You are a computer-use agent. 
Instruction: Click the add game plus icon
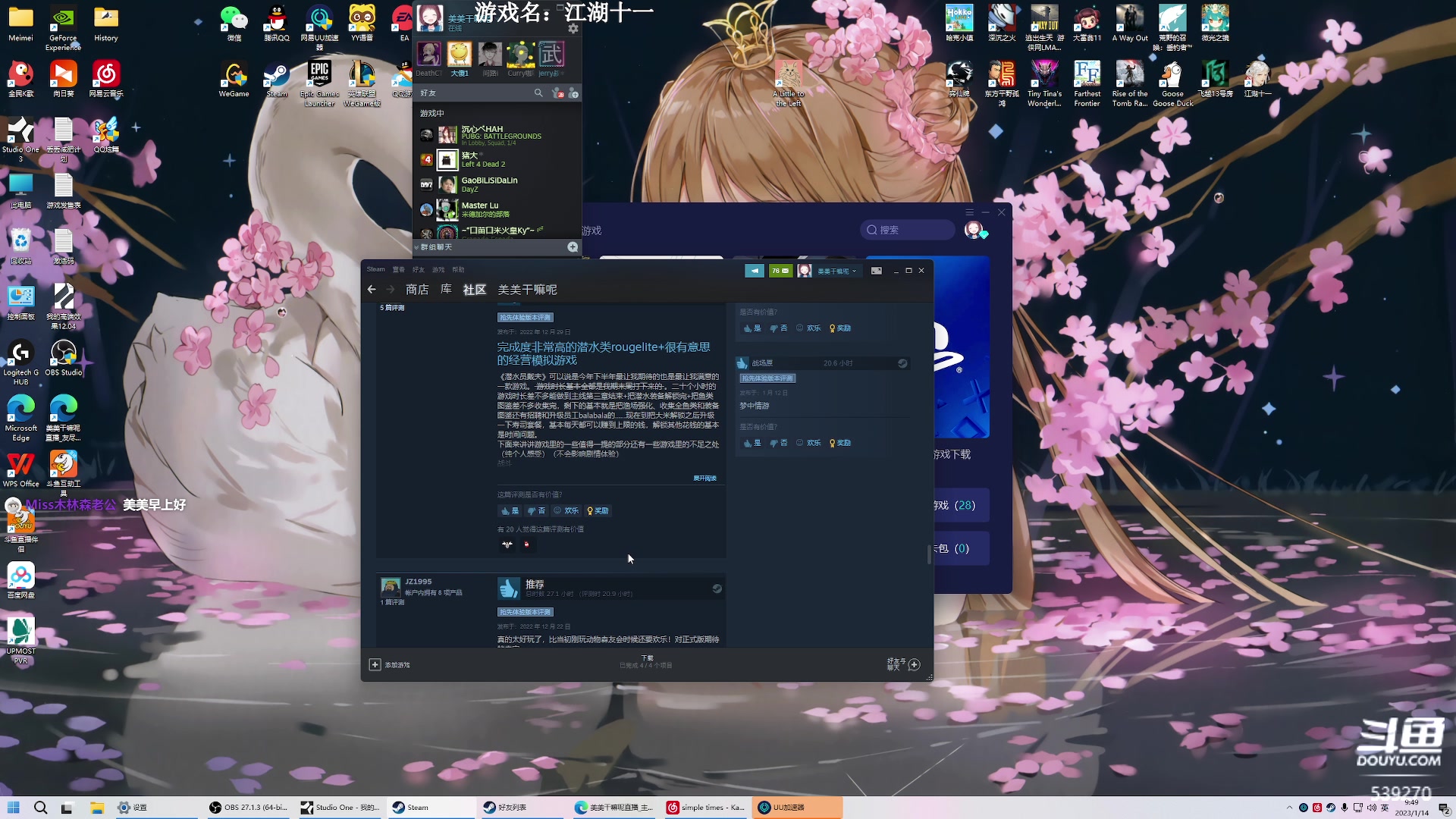tap(375, 664)
